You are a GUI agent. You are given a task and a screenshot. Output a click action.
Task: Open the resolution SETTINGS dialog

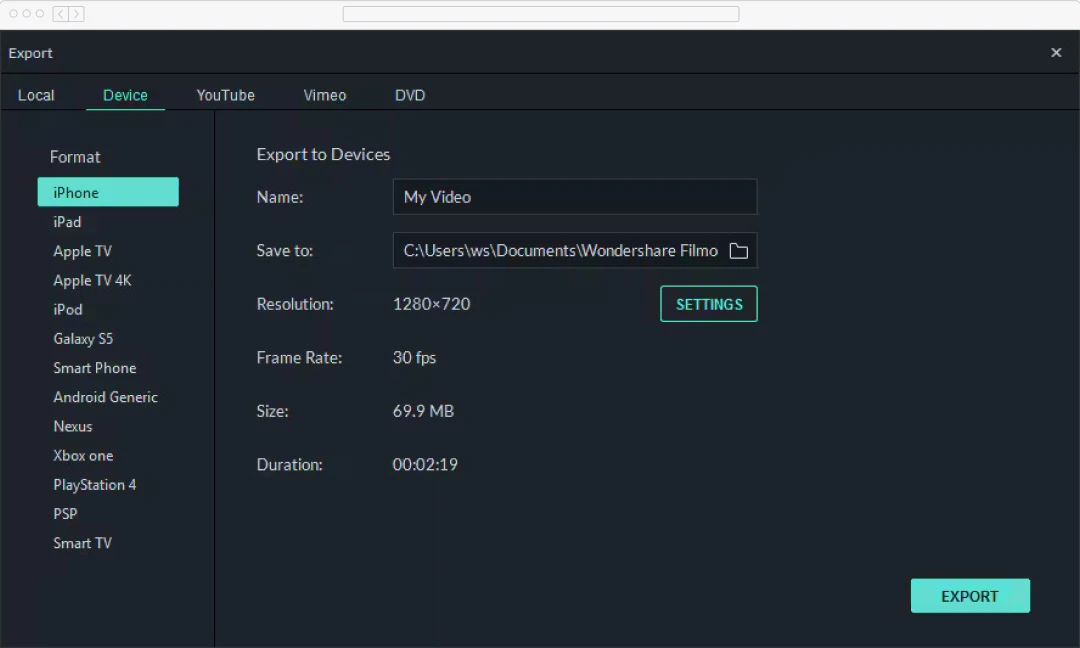tap(708, 304)
